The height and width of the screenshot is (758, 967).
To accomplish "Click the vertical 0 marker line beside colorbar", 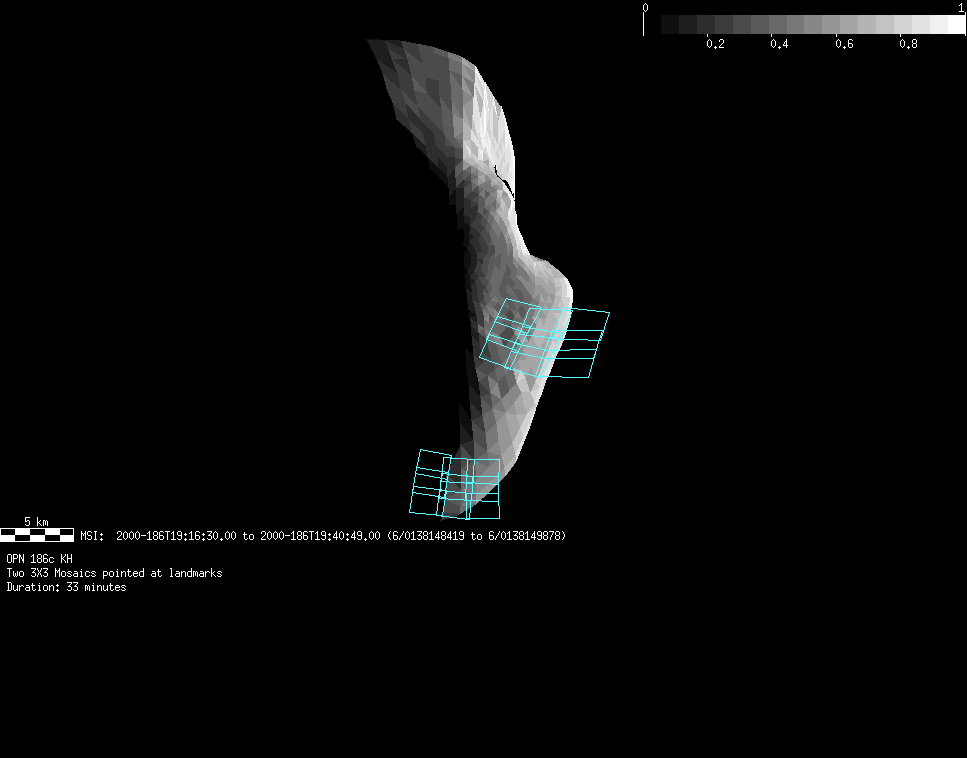I will (643, 24).
